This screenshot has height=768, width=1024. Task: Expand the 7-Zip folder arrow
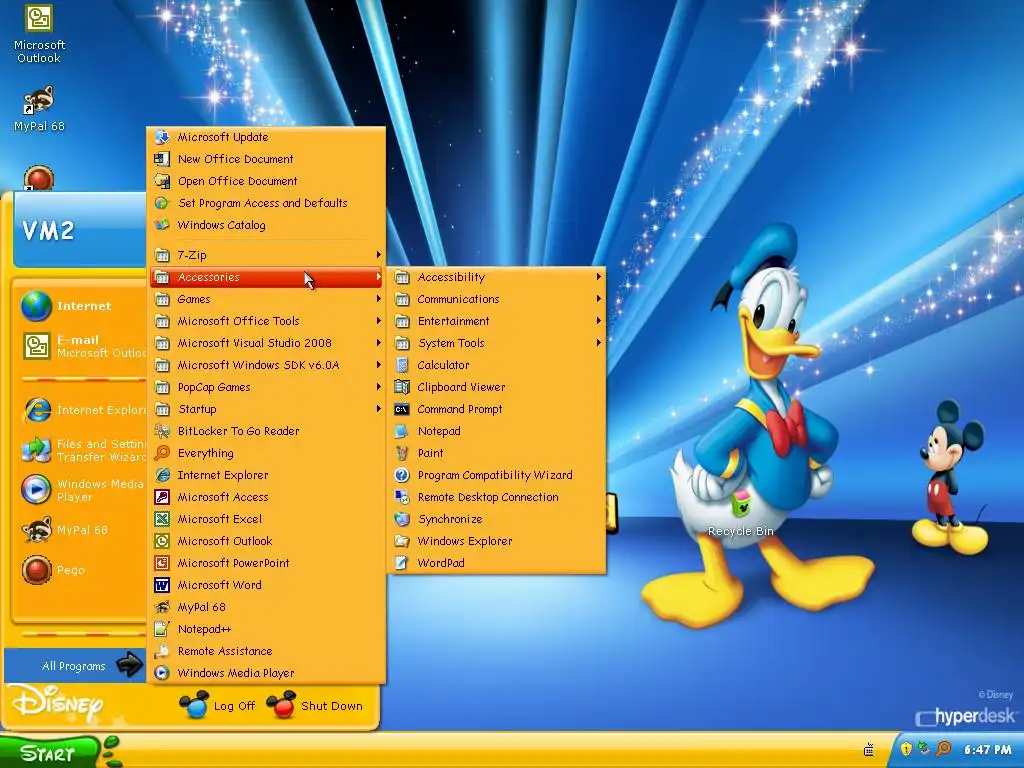378,255
